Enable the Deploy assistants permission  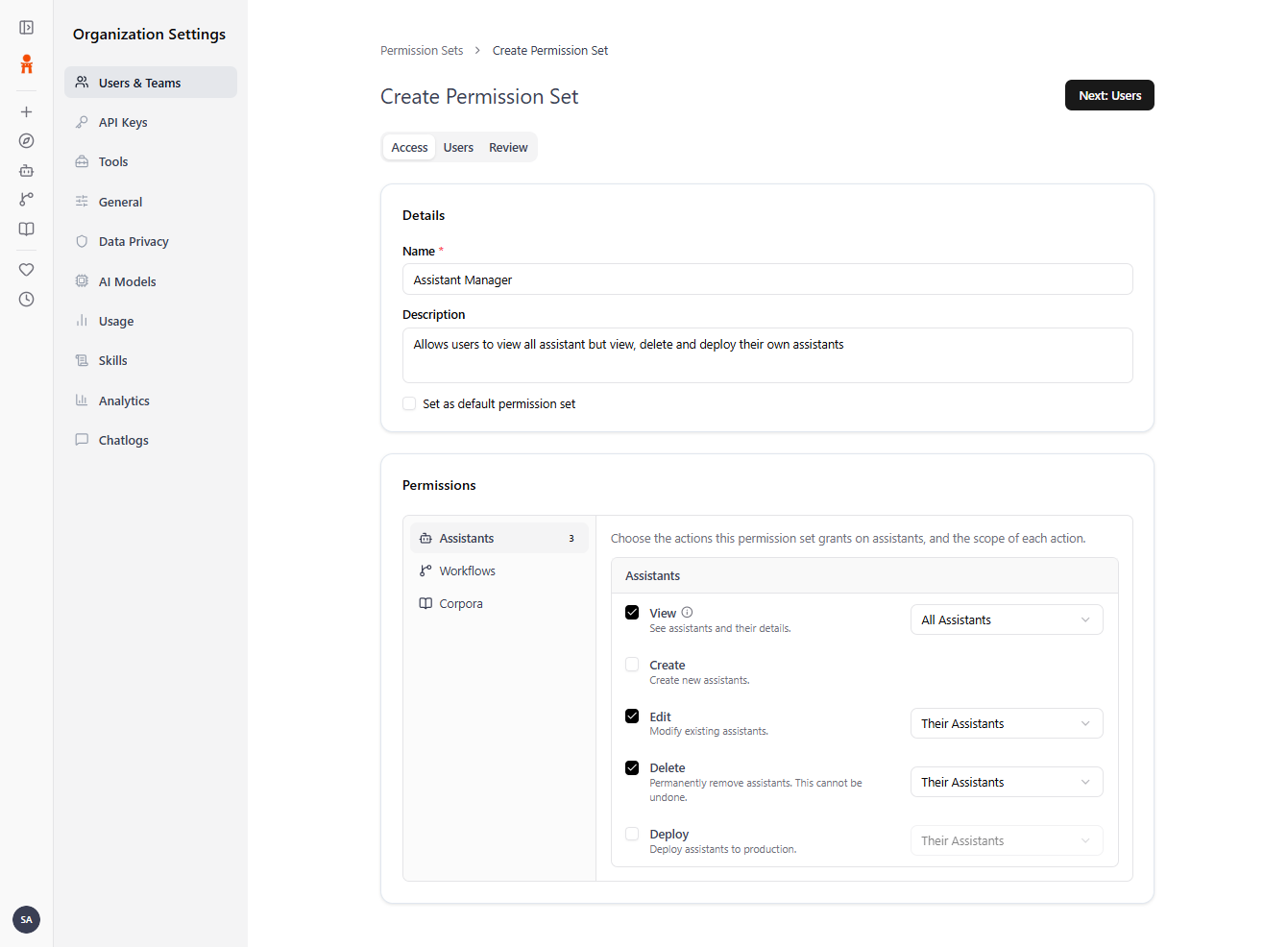pos(632,834)
